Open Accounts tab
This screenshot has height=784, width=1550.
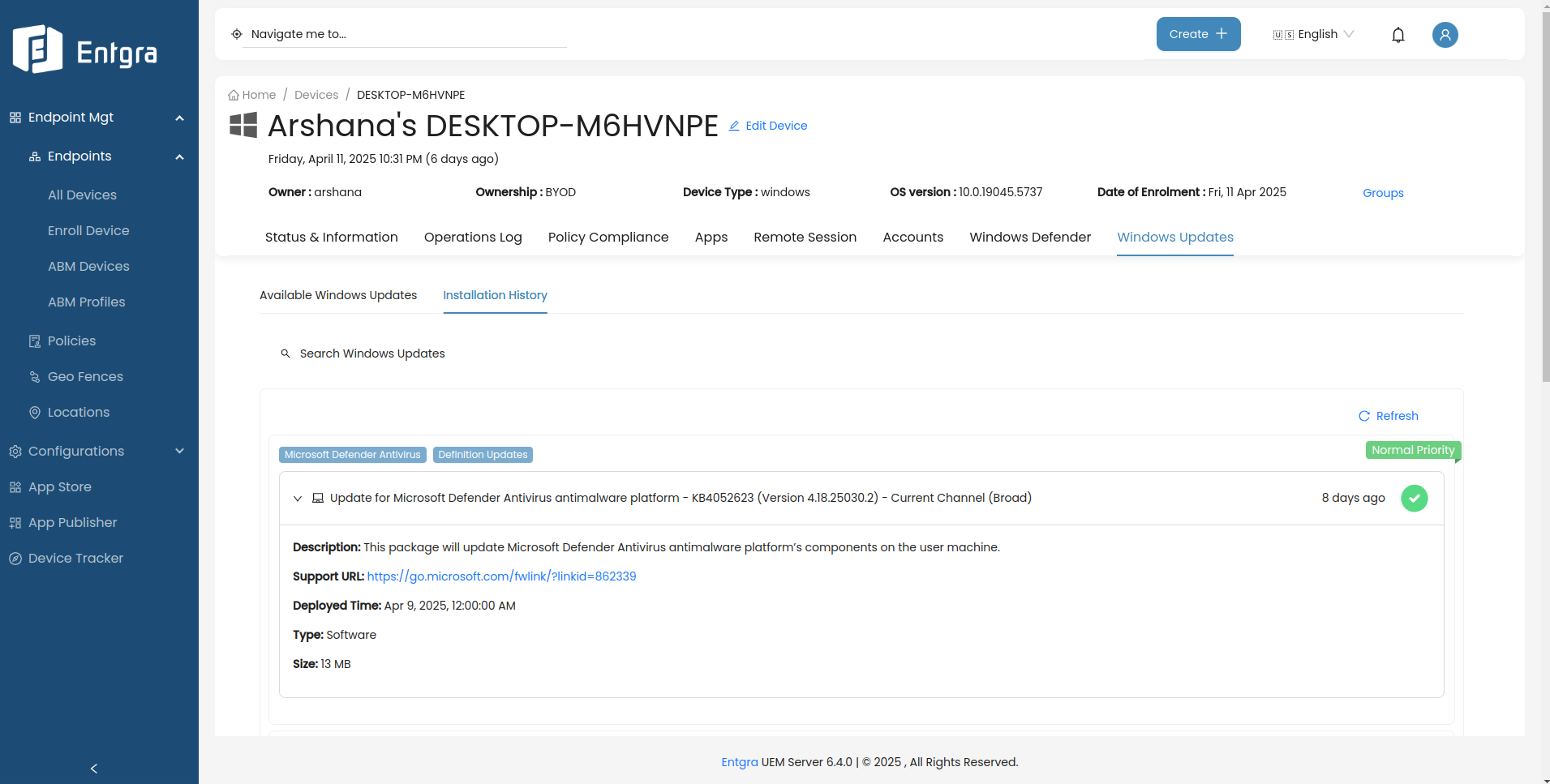[x=913, y=237]
